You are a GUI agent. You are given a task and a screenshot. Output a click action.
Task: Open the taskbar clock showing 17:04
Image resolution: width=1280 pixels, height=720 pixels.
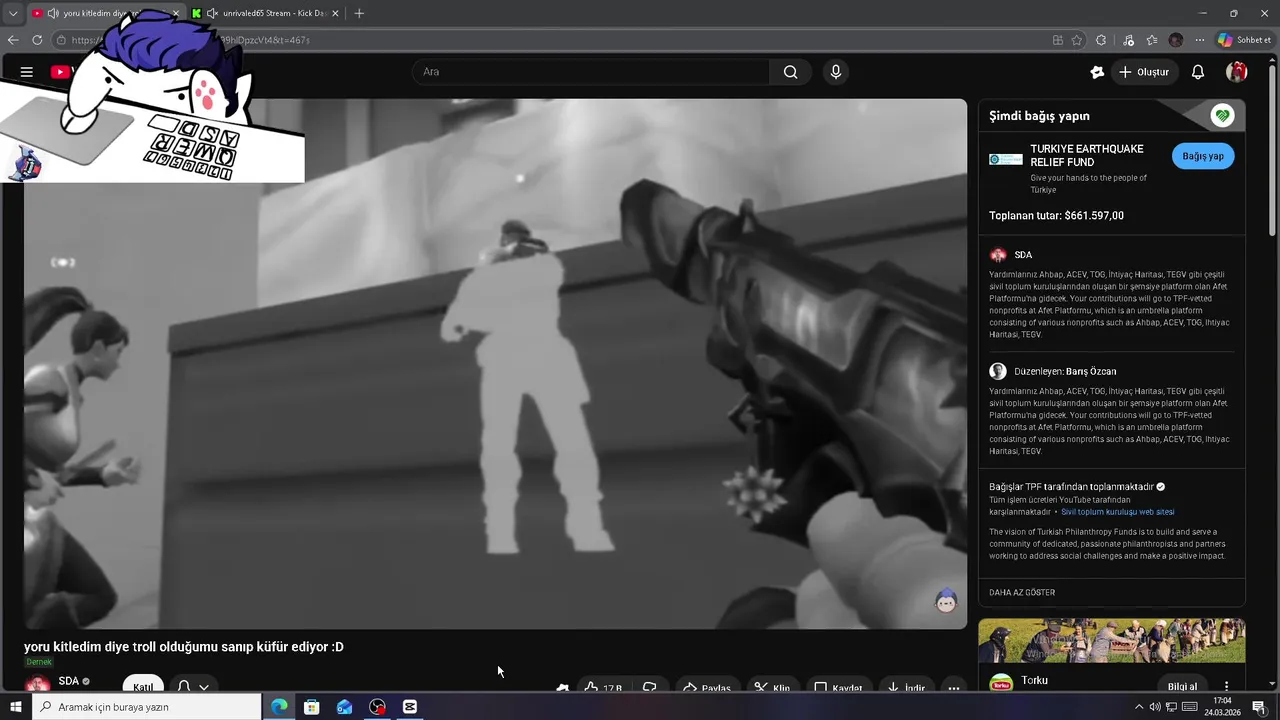tap(1222, 707)
